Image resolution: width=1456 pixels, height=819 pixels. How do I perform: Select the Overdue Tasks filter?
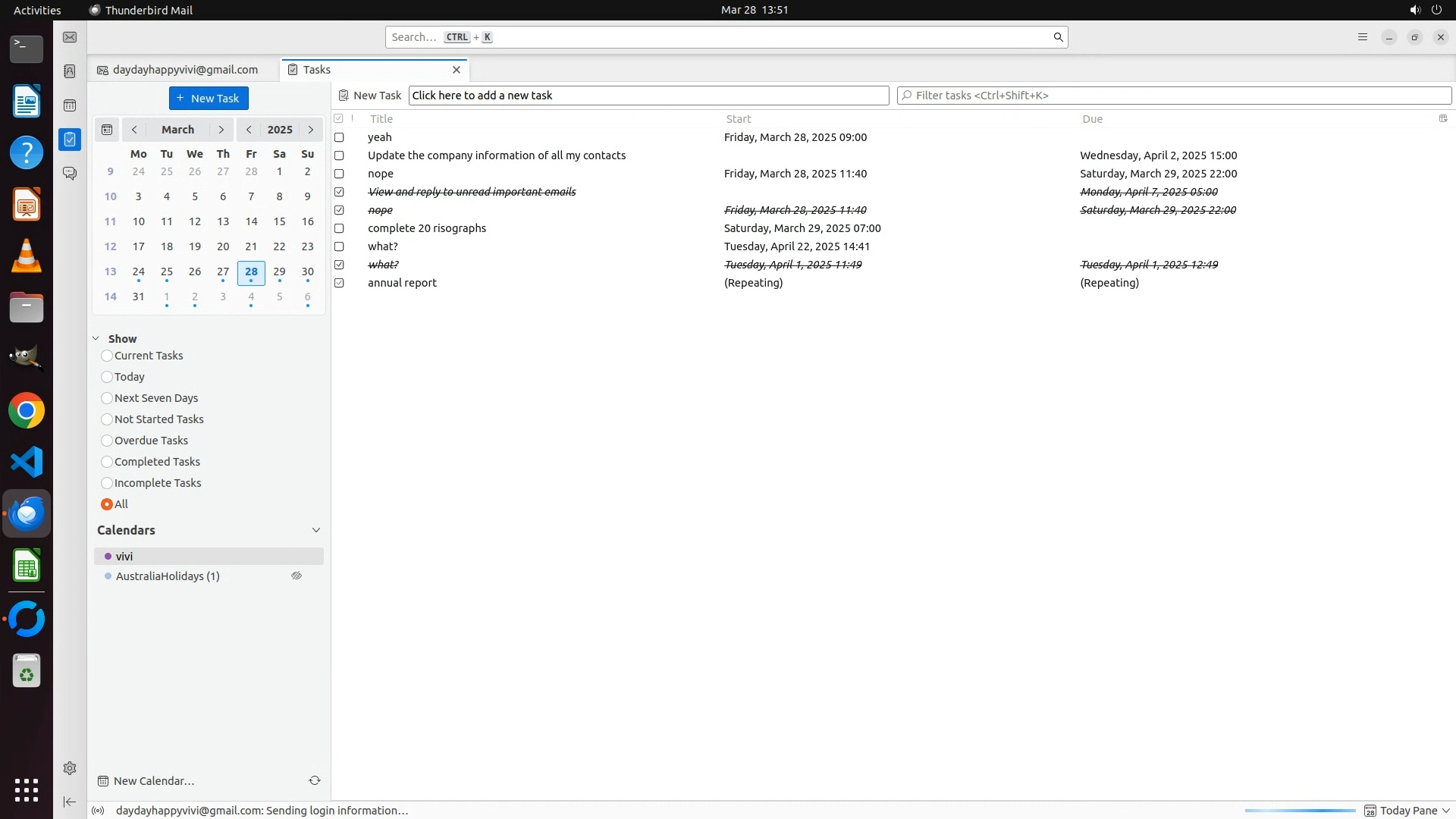(x=107, y=441)
